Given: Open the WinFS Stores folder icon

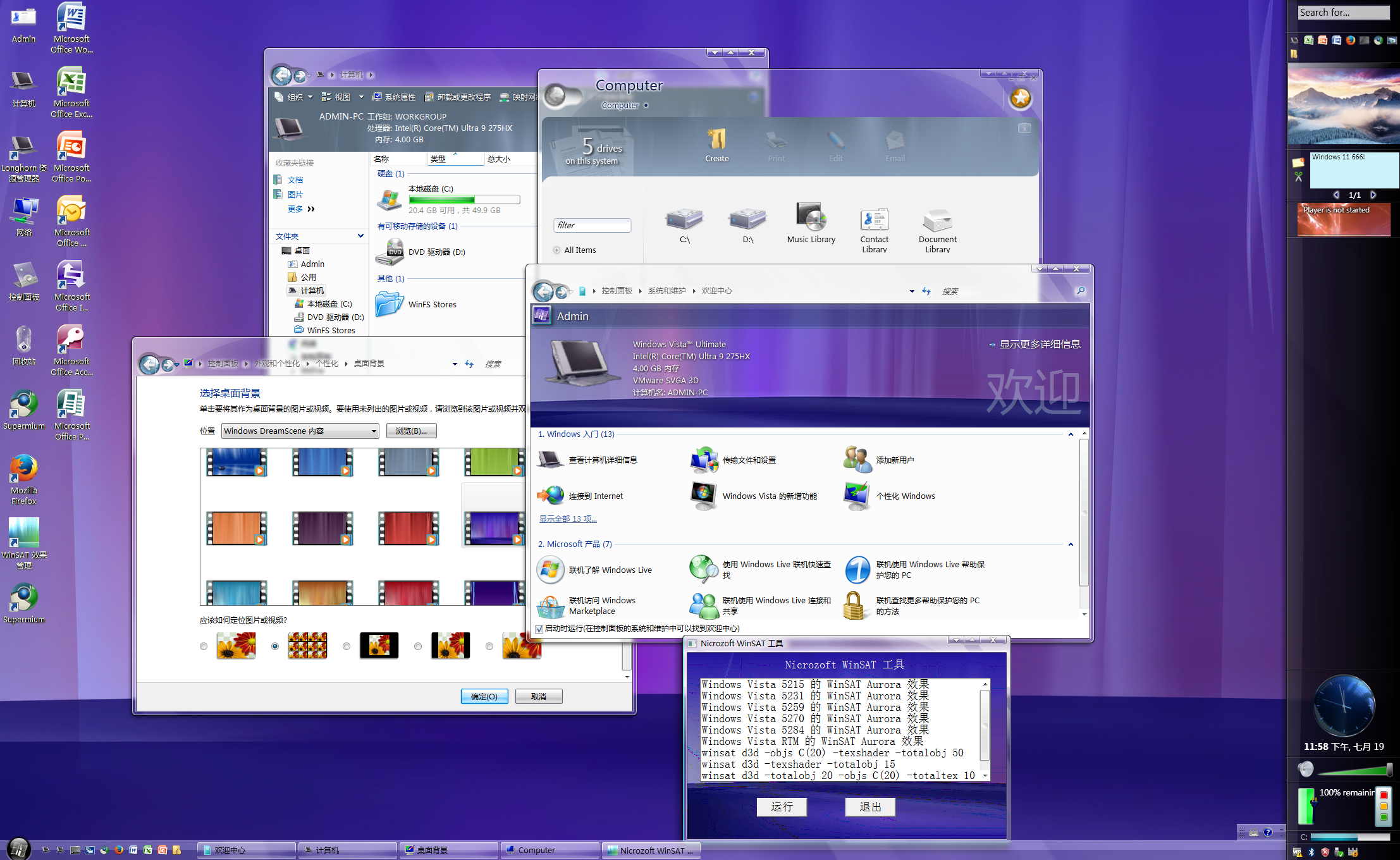Looking at the screenshot, I should point(390,304).
